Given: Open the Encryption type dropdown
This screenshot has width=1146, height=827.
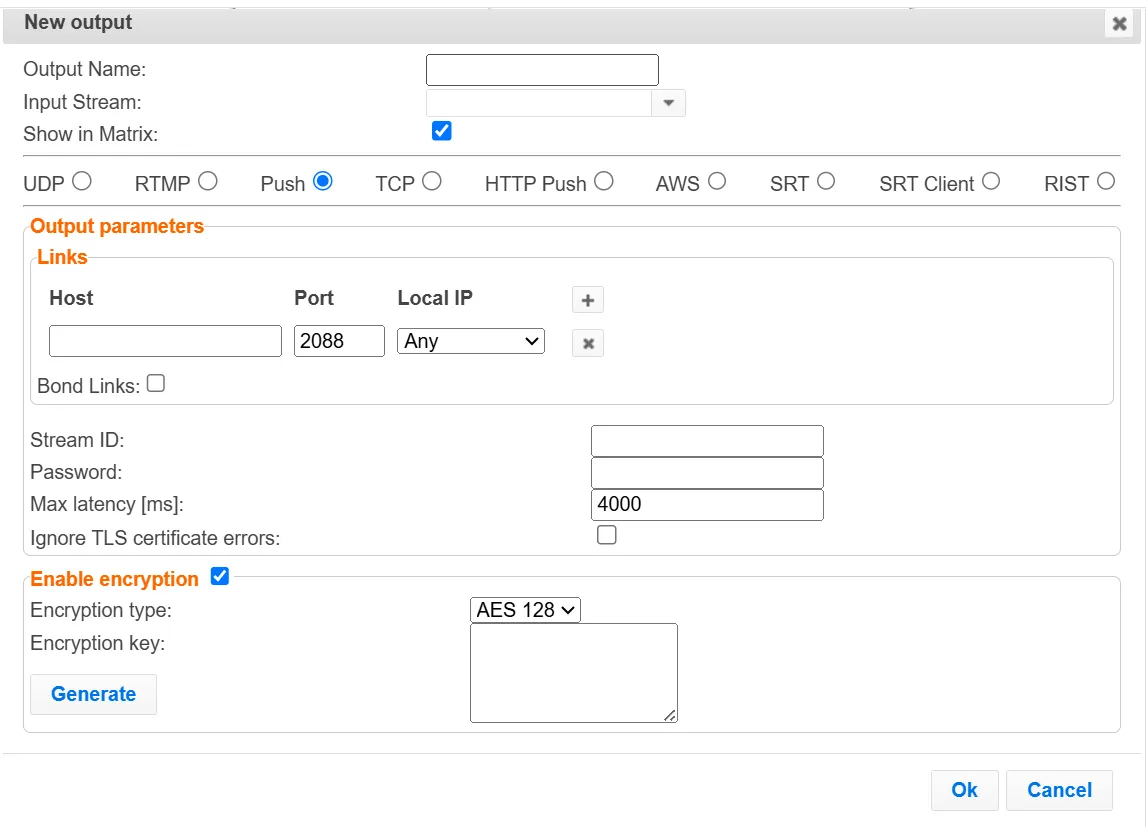Looking at the screenshot, I should click(525, 610).
